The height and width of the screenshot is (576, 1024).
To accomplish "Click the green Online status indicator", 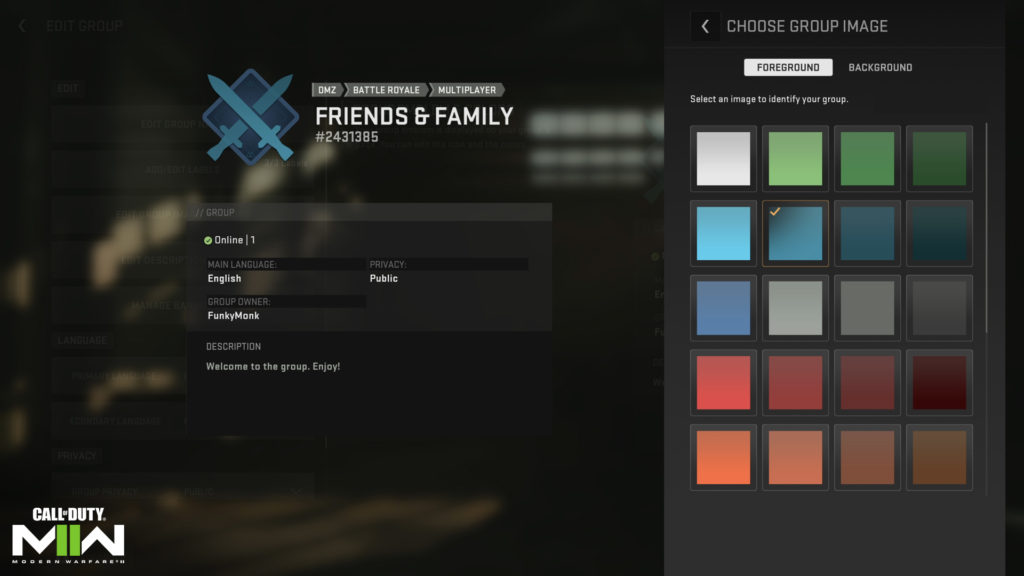I will click(208, 240).
